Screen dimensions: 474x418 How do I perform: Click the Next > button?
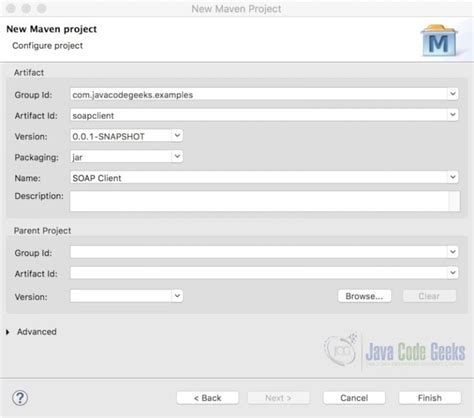[278, 398]
